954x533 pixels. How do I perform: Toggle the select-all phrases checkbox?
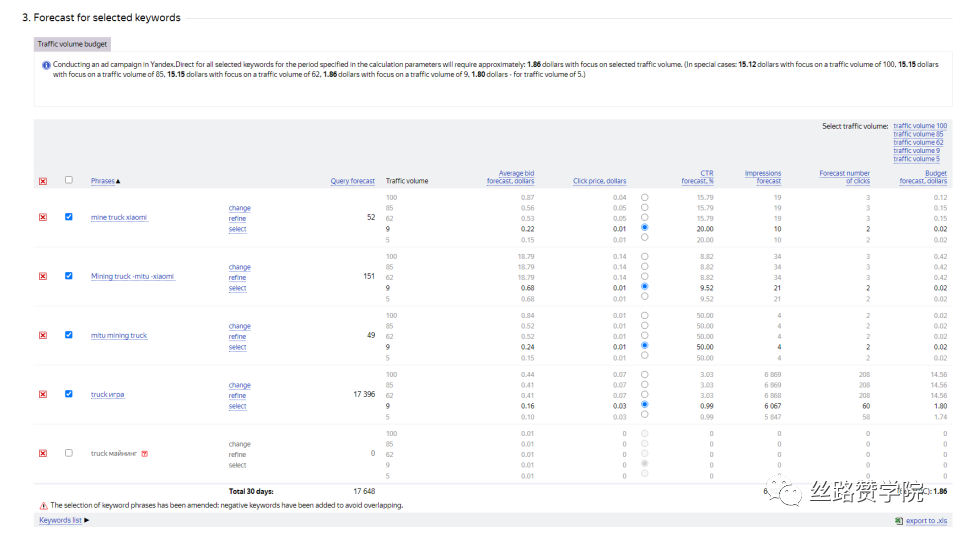69,180
